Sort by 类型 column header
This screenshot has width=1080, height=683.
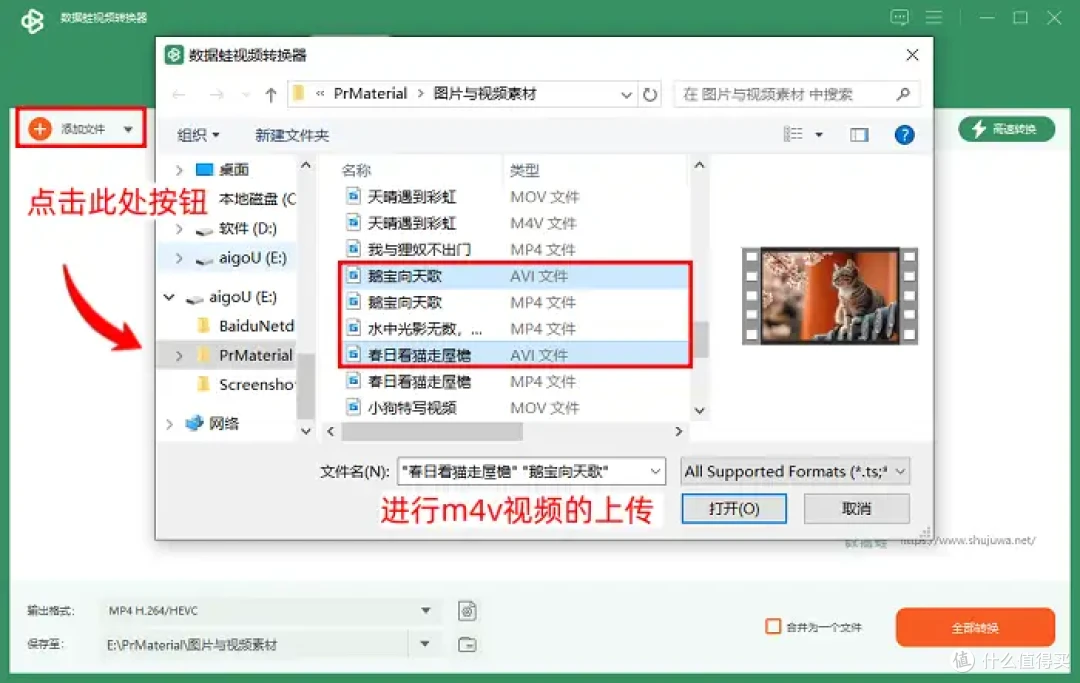524,170
